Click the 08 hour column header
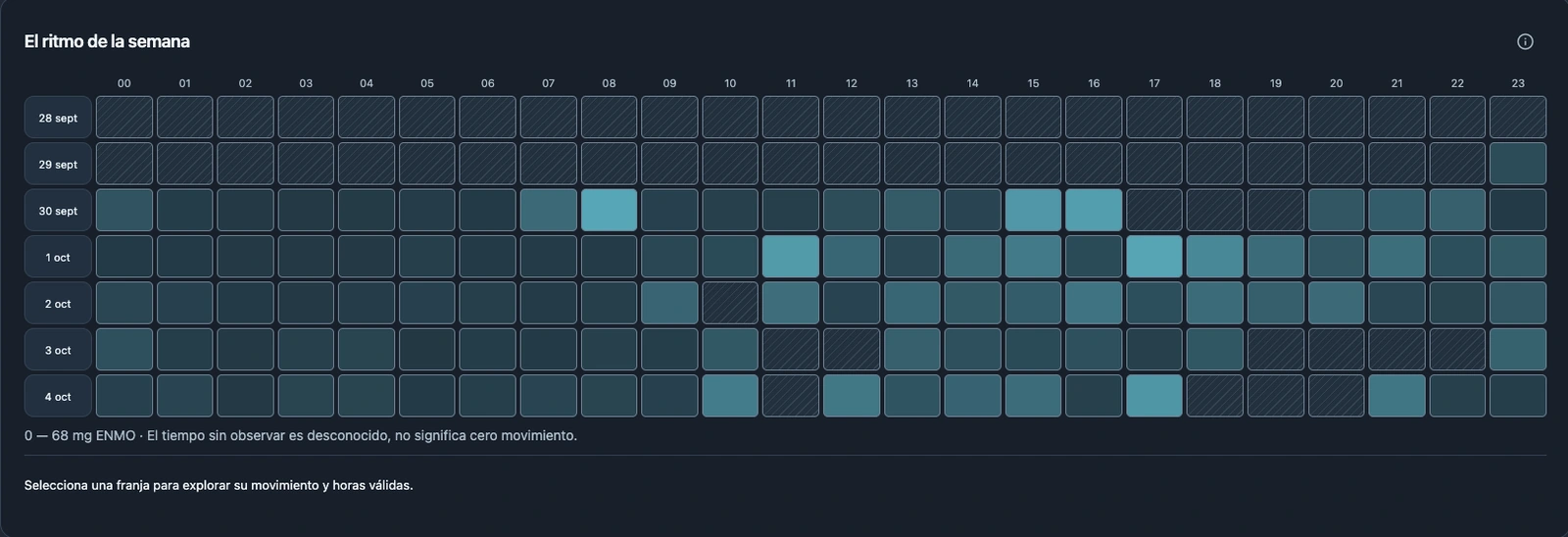The image size is (1568, 537). (609, 83)
